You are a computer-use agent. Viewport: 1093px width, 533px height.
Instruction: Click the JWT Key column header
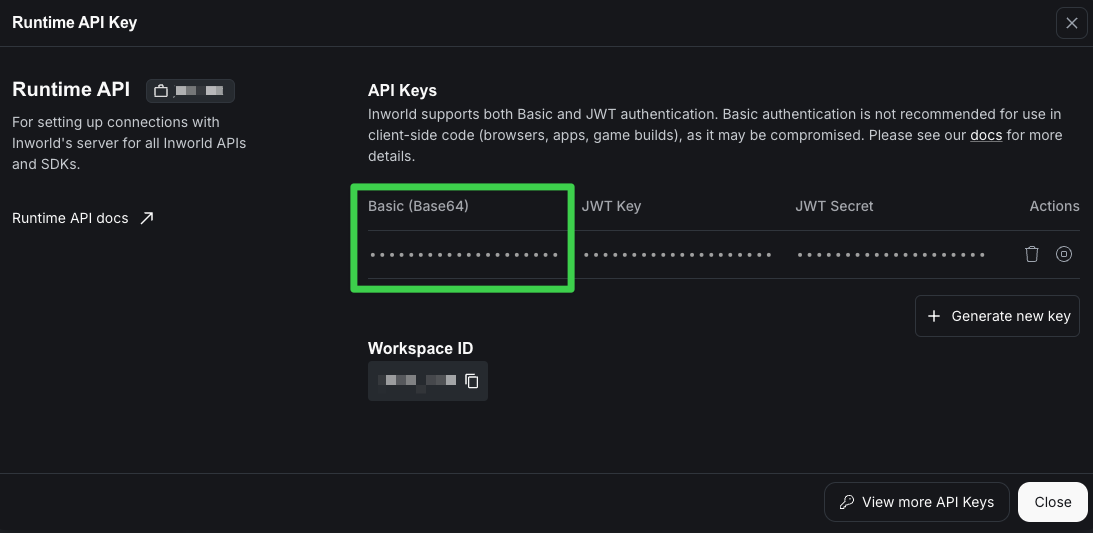[611, 206]
